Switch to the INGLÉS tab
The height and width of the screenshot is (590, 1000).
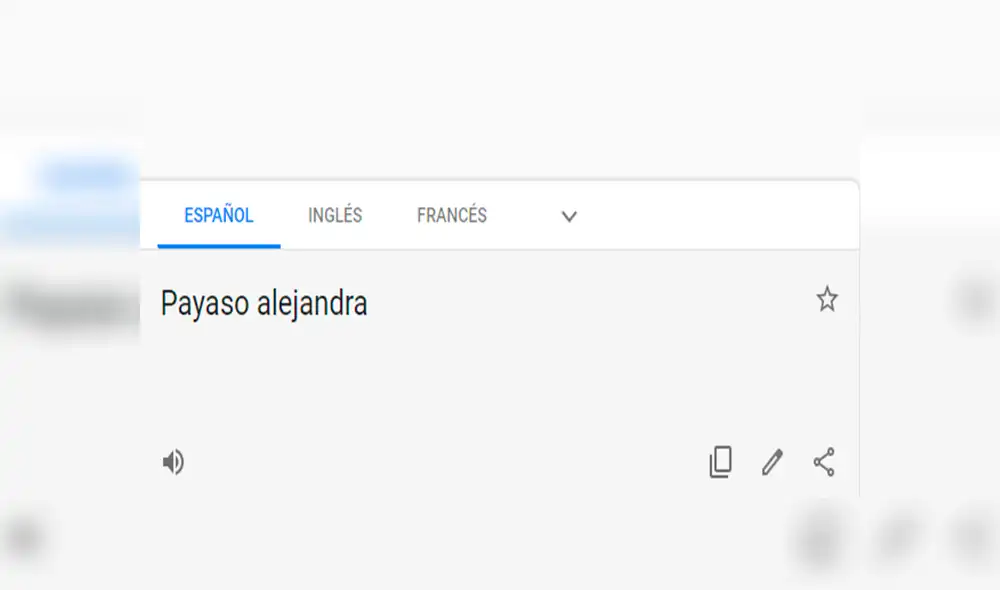click(x=334, y=215)
